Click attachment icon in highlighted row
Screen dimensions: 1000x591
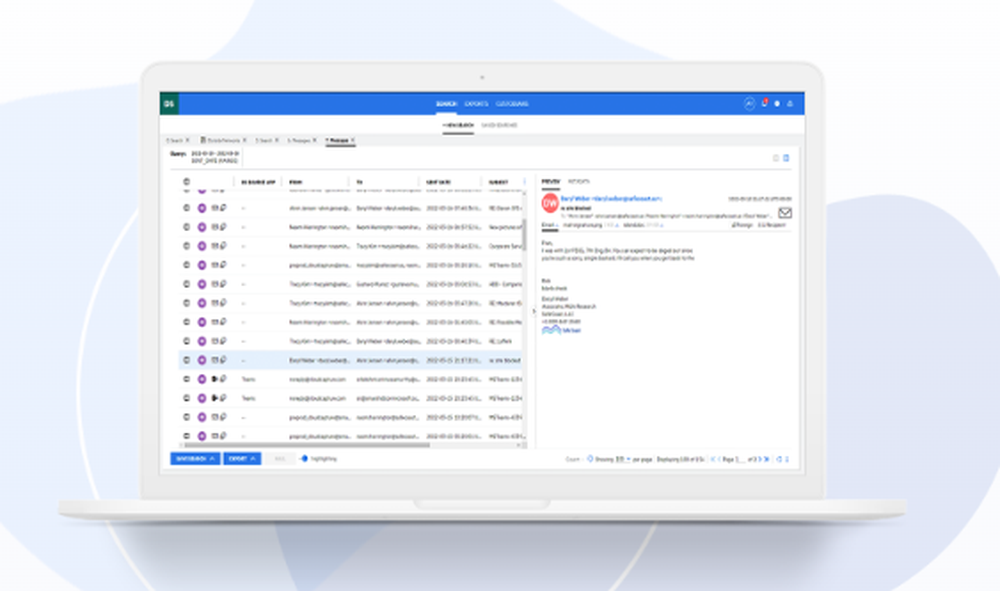coord(223,360)
